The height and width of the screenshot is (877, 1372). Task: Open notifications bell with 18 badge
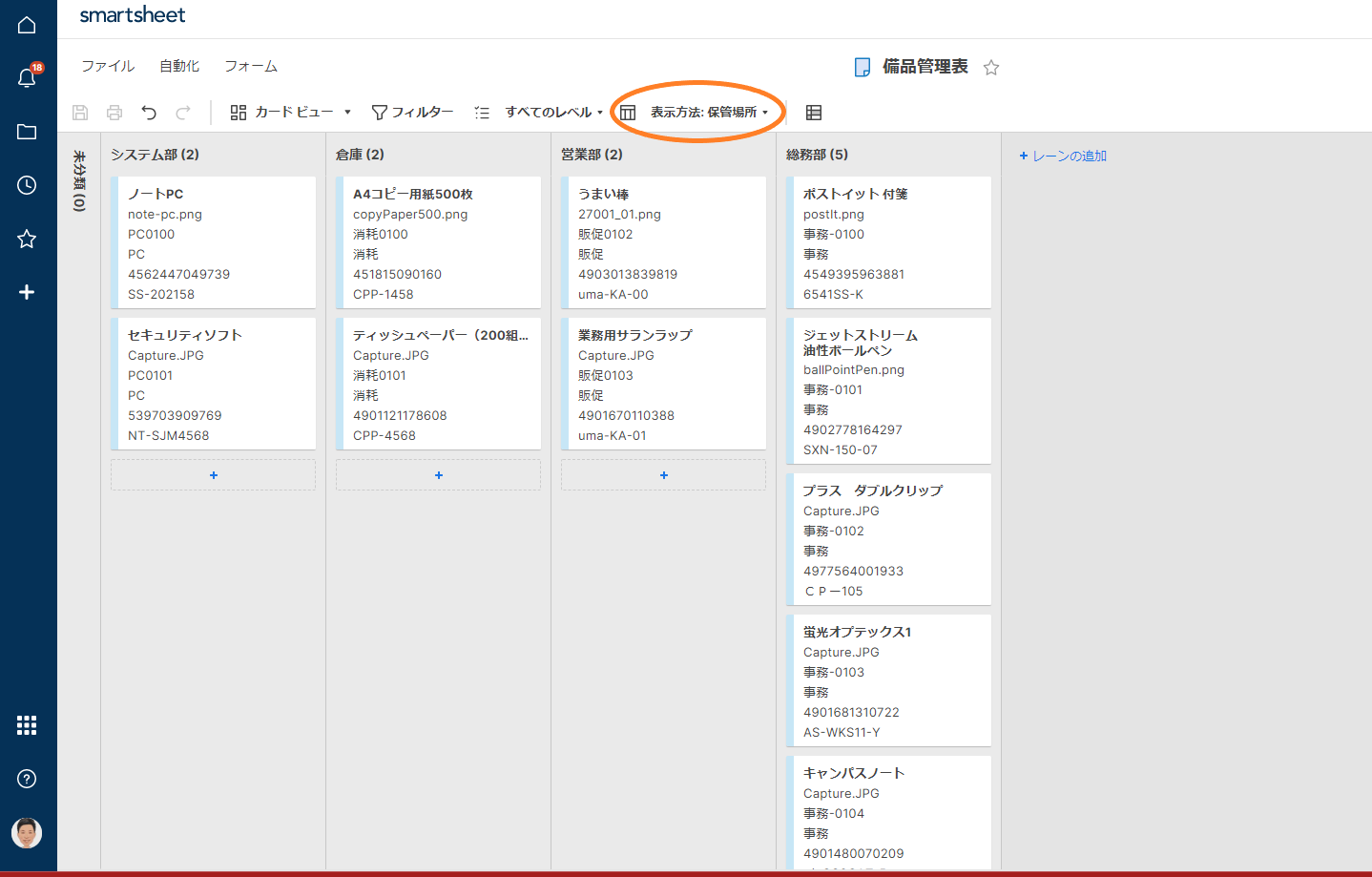[x=27, y=76]
